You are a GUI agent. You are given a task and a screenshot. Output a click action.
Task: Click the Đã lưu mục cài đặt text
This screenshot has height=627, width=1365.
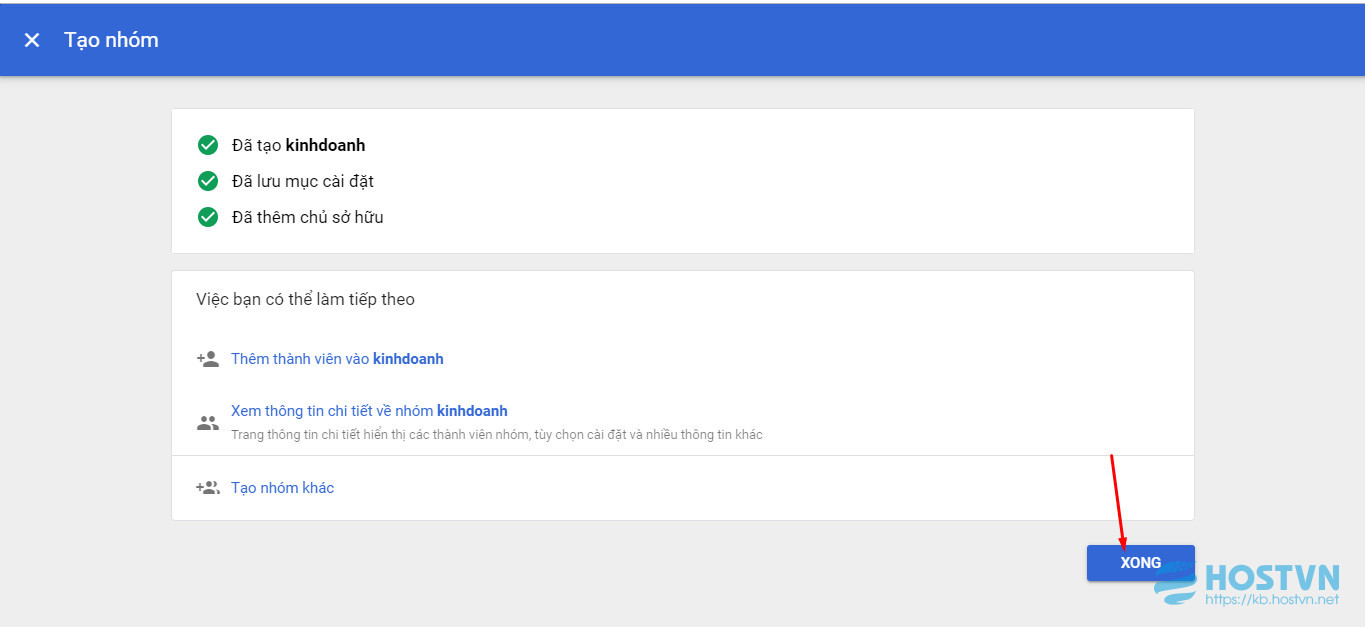(303, 181)
